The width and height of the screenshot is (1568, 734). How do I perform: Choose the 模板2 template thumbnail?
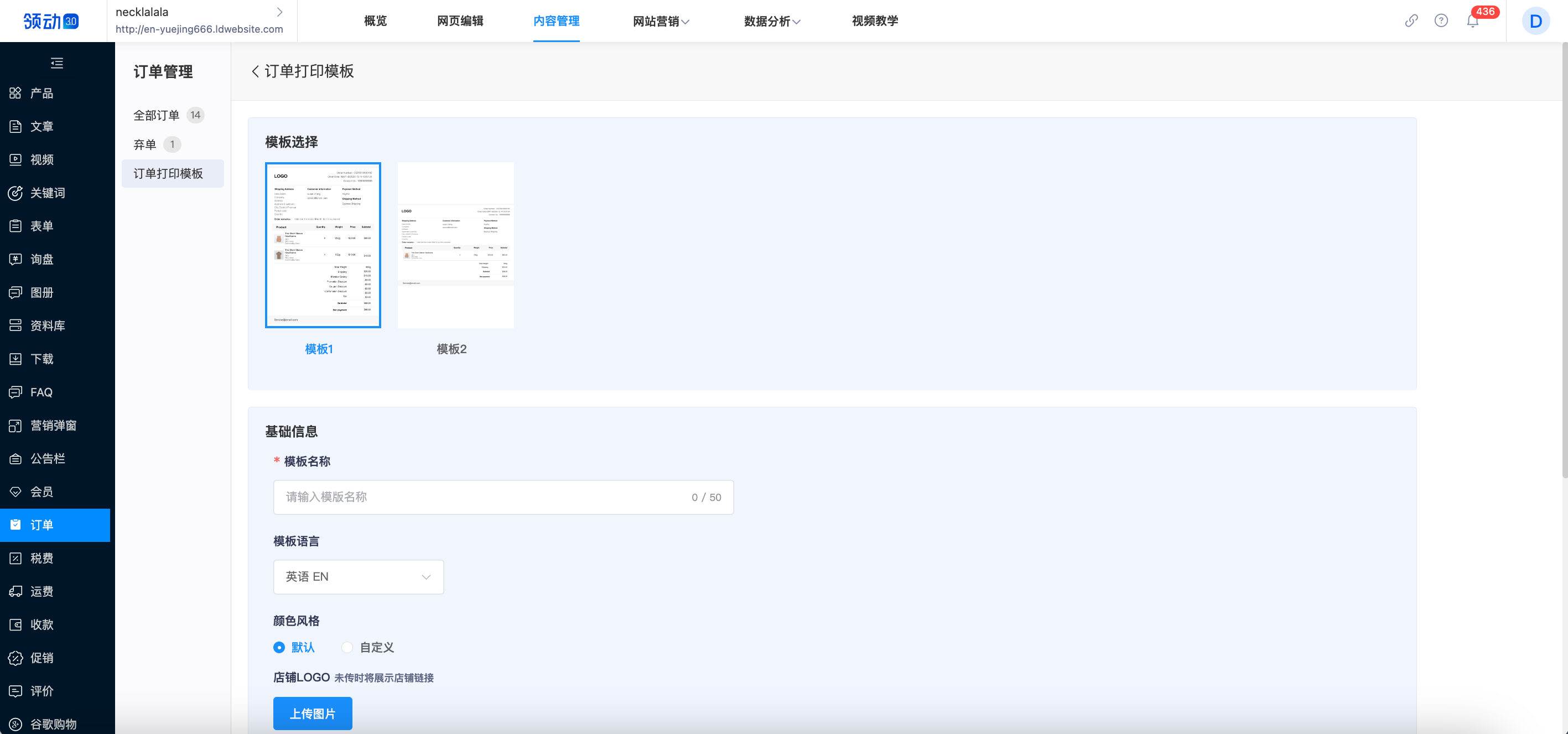click(455, 245)
